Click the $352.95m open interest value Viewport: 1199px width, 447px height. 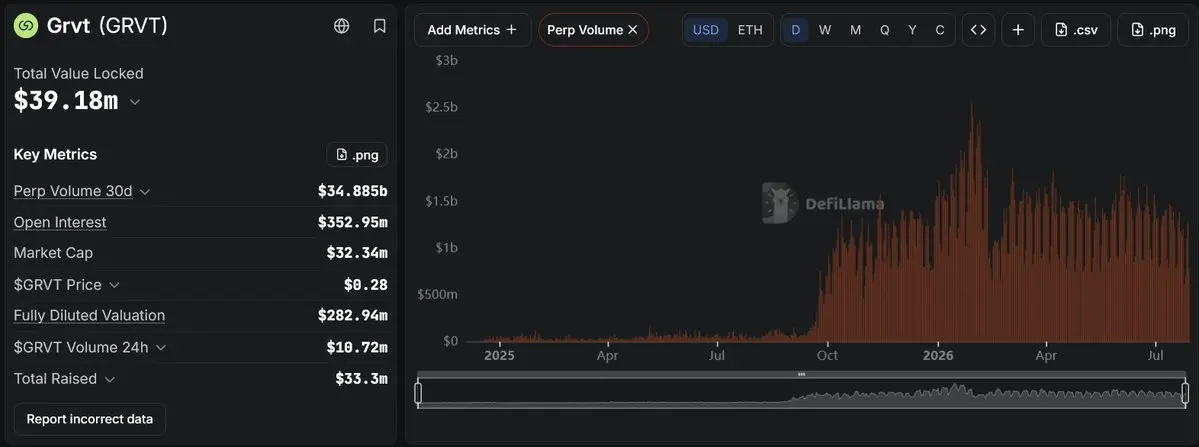coord(353,222)
